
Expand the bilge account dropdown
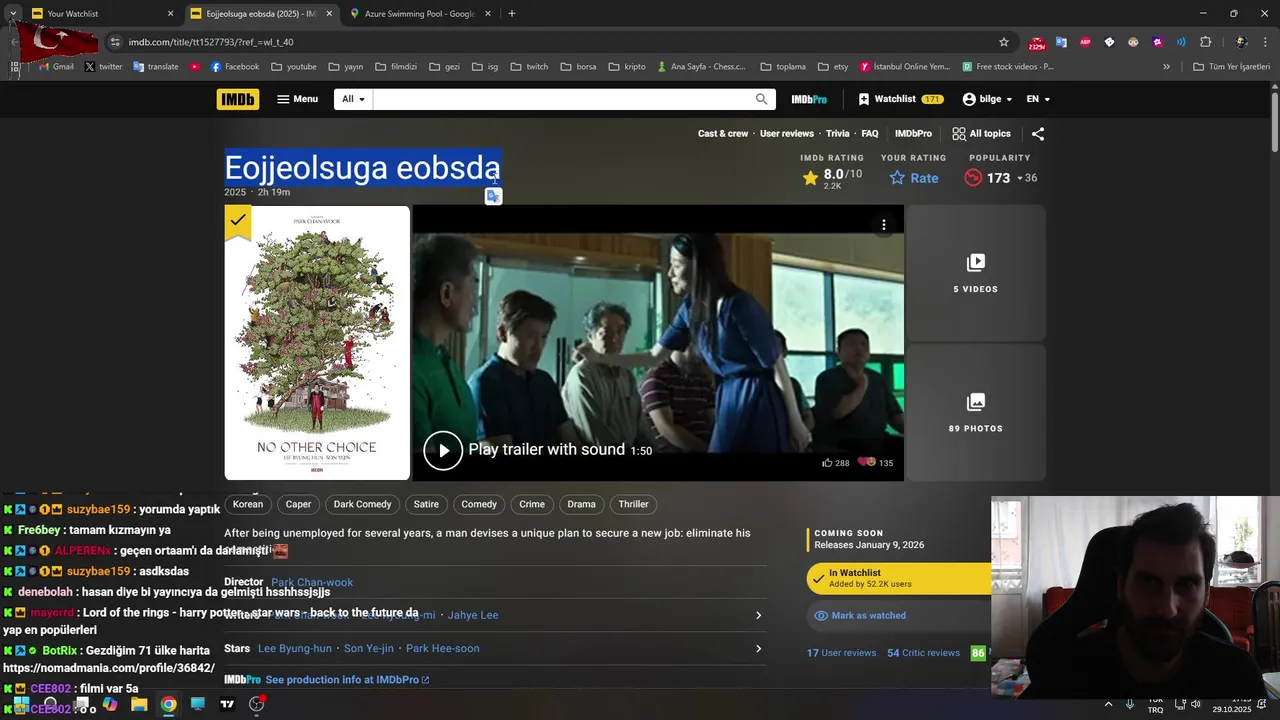click(987, 99)
